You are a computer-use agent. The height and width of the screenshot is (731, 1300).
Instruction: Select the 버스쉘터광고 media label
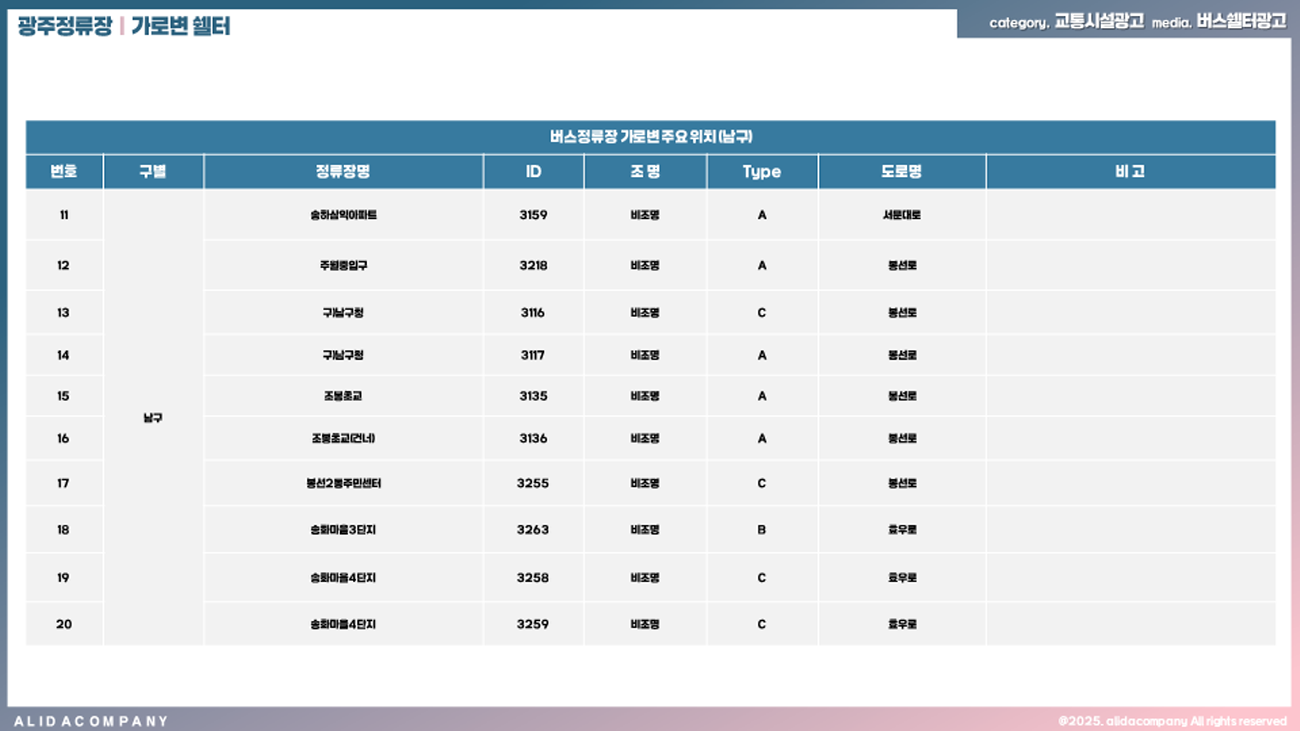click(x=1241, y=21)
